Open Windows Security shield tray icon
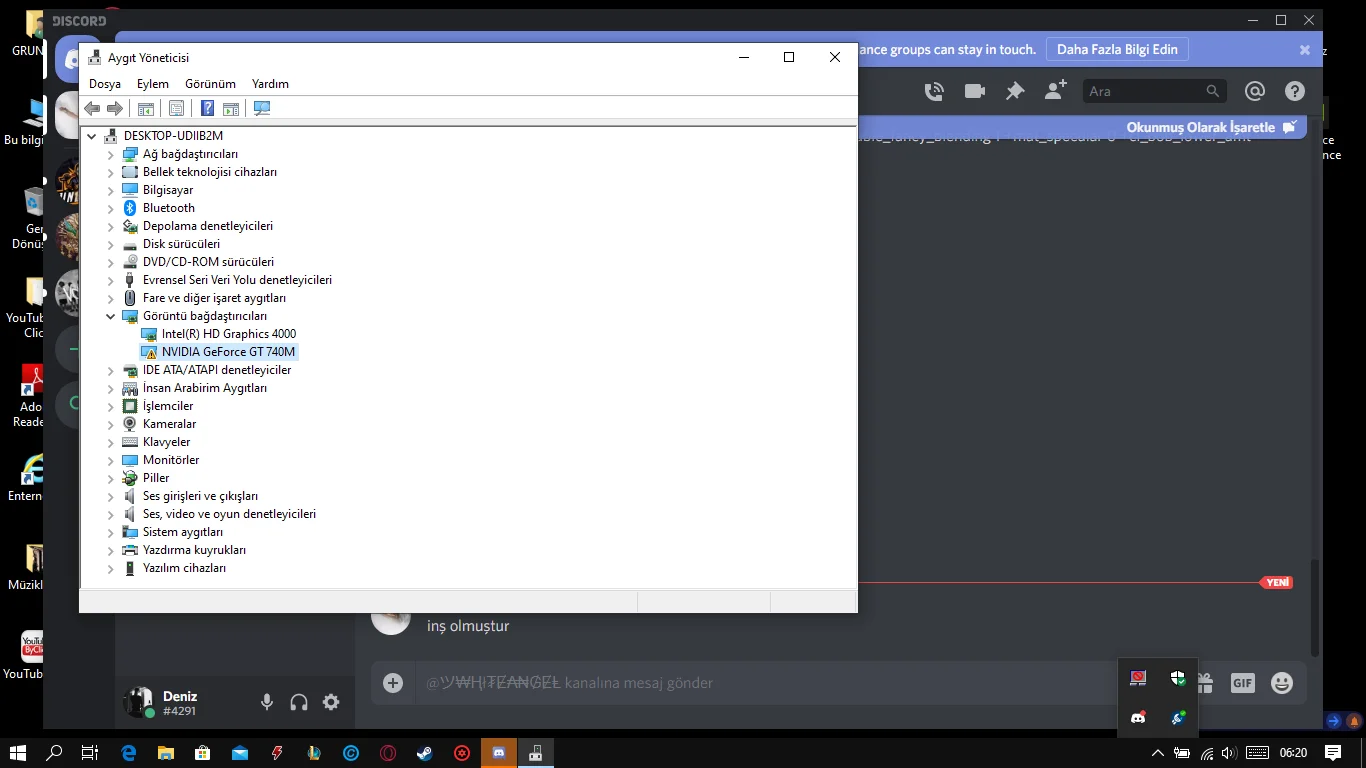 coord(1178,678)
